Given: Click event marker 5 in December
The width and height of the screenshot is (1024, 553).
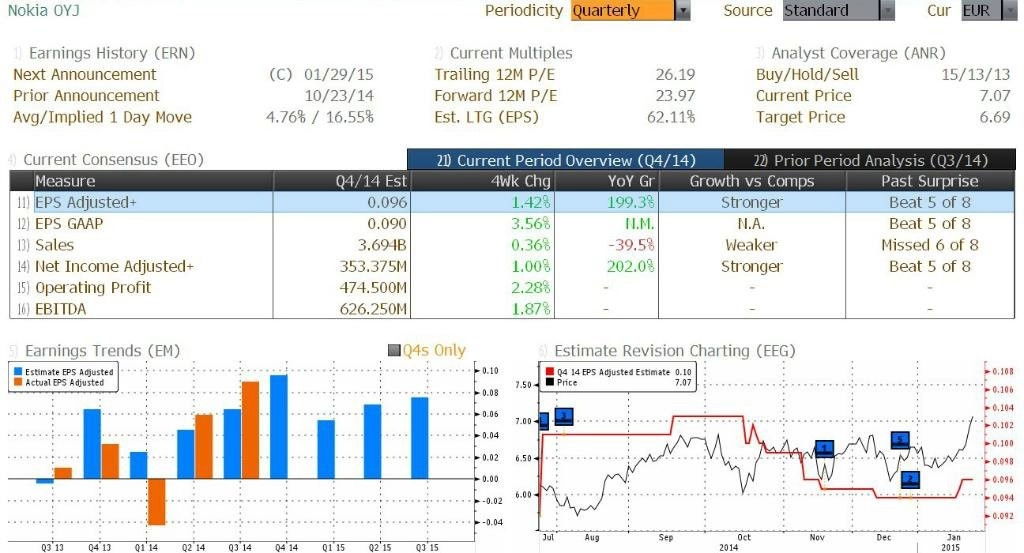Looking at the screenshot, I should click(x=900, y=440).
